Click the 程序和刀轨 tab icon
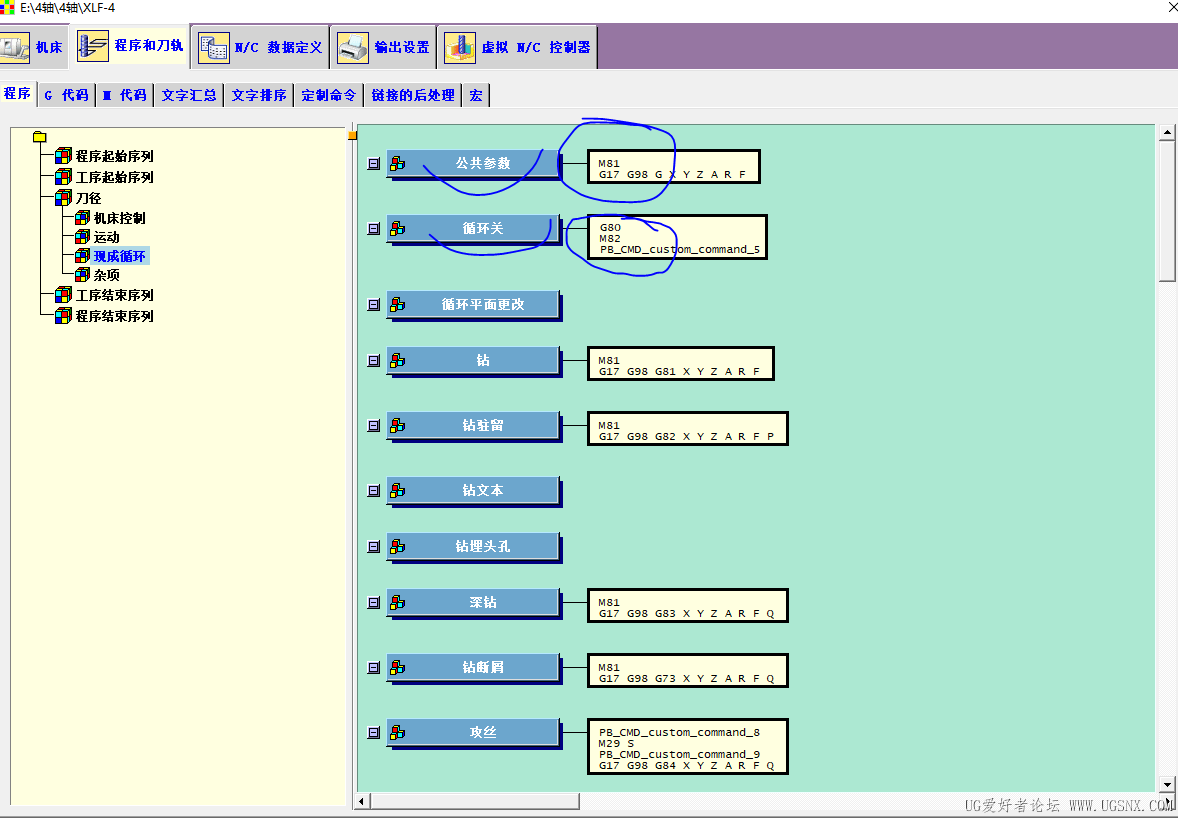1178x818 pixels. click(x=92, y=46)
